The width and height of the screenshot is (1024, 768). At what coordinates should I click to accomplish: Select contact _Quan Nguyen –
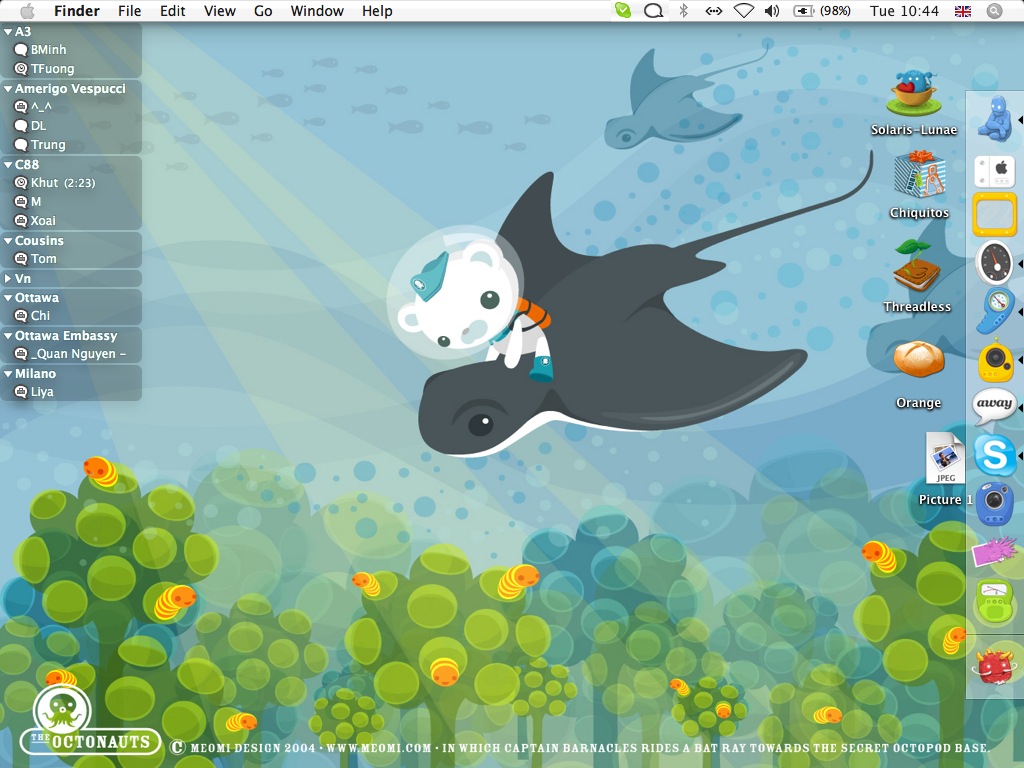[x=71, y=354]
